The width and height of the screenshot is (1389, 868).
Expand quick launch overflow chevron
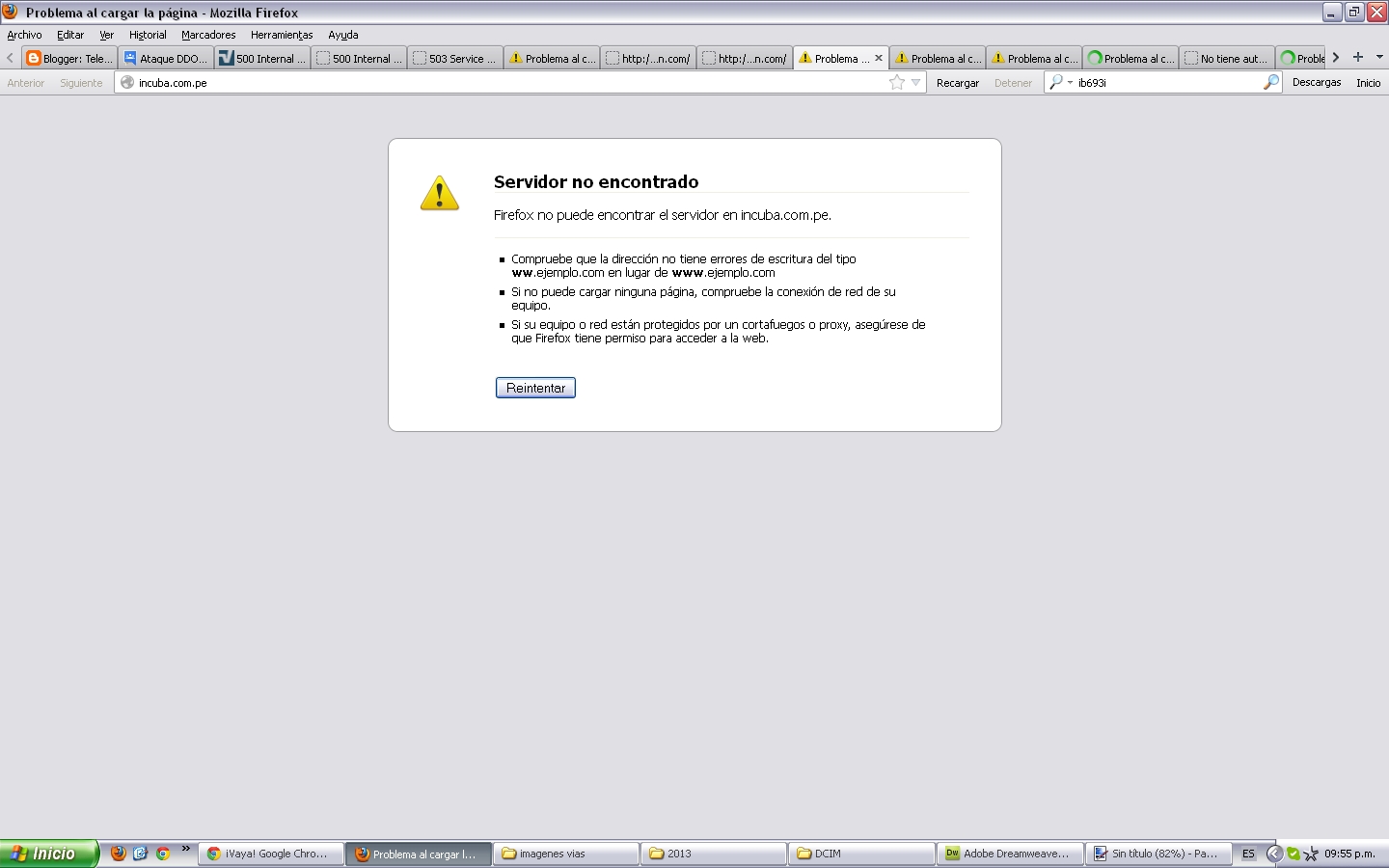point(186,850)
